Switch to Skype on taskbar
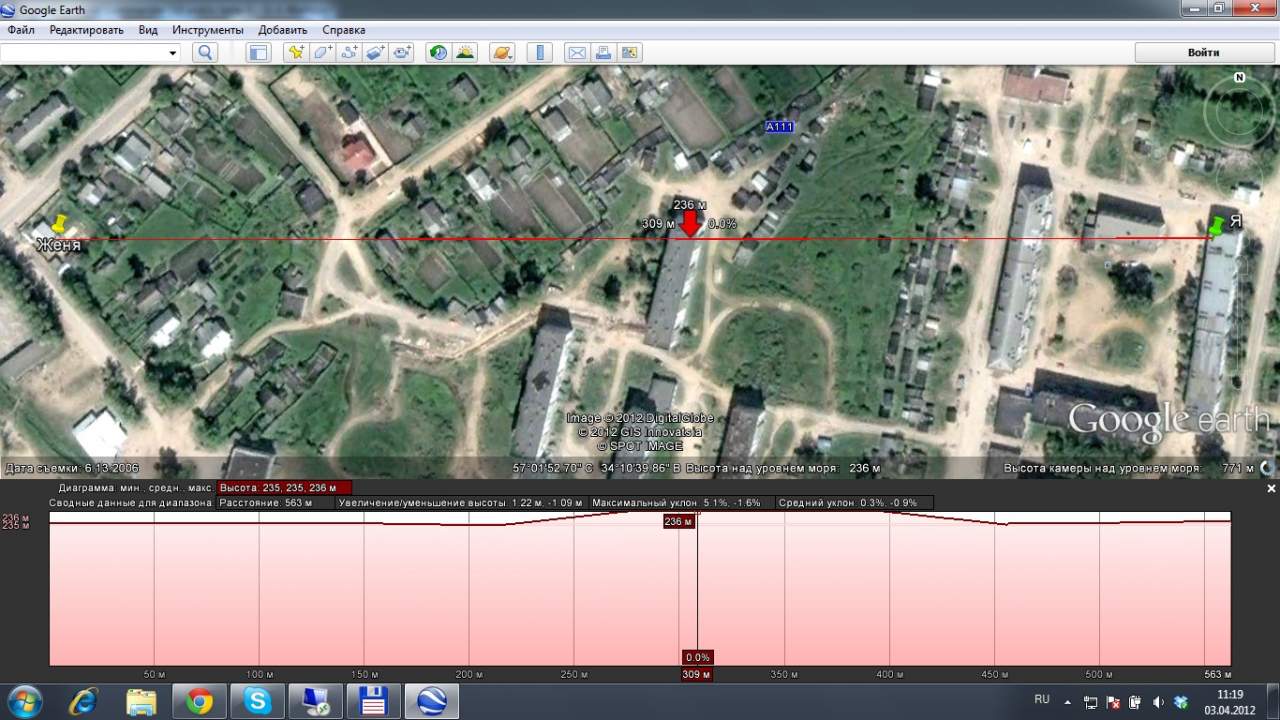The image size is (1280, 720). pyautogui.click(x=257, y=701)
